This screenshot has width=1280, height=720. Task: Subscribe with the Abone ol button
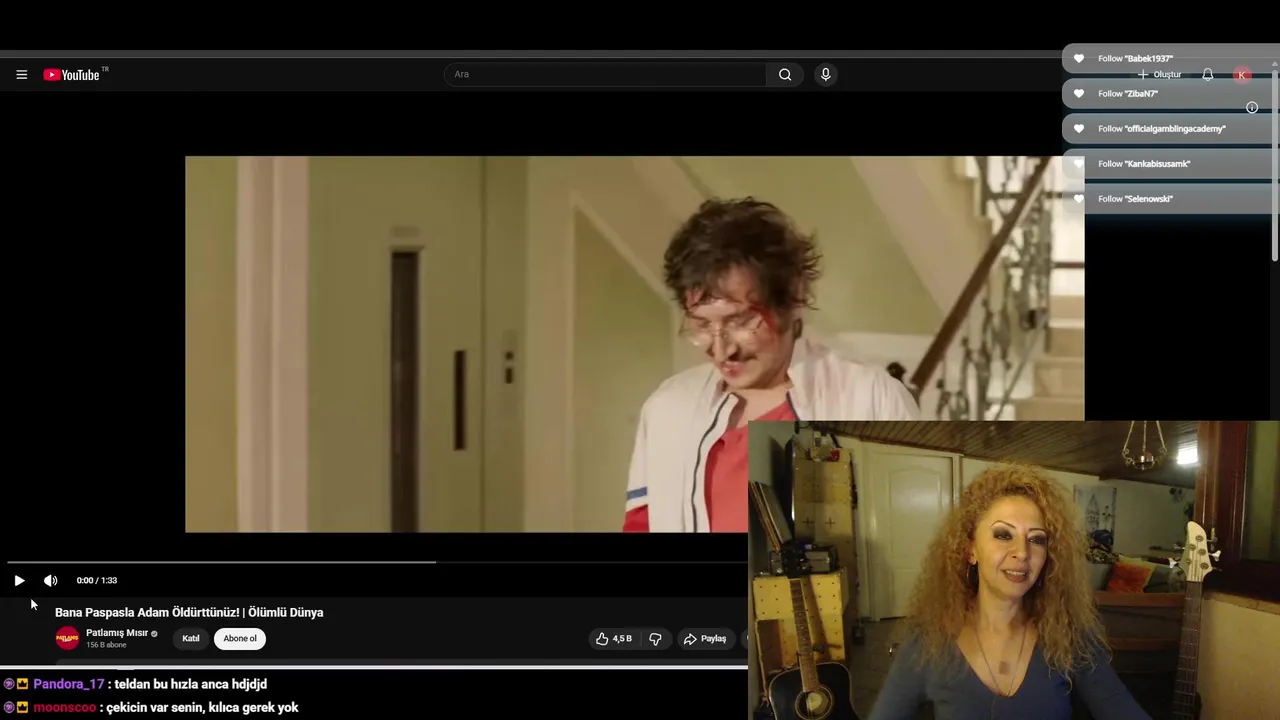pos(240,638)
